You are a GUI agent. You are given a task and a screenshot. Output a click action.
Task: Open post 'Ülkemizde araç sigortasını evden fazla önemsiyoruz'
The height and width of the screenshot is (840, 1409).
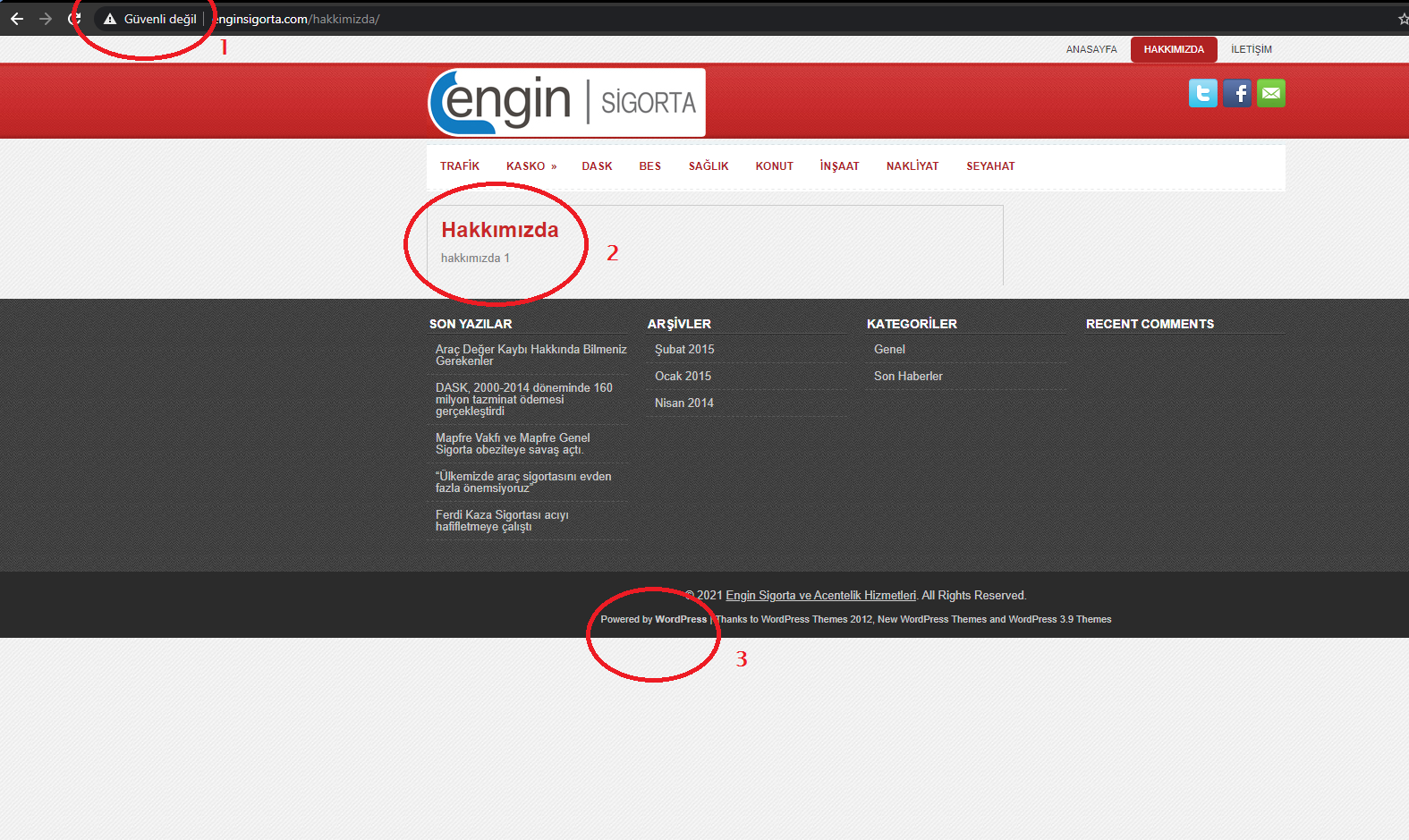(x=523, y=482)
